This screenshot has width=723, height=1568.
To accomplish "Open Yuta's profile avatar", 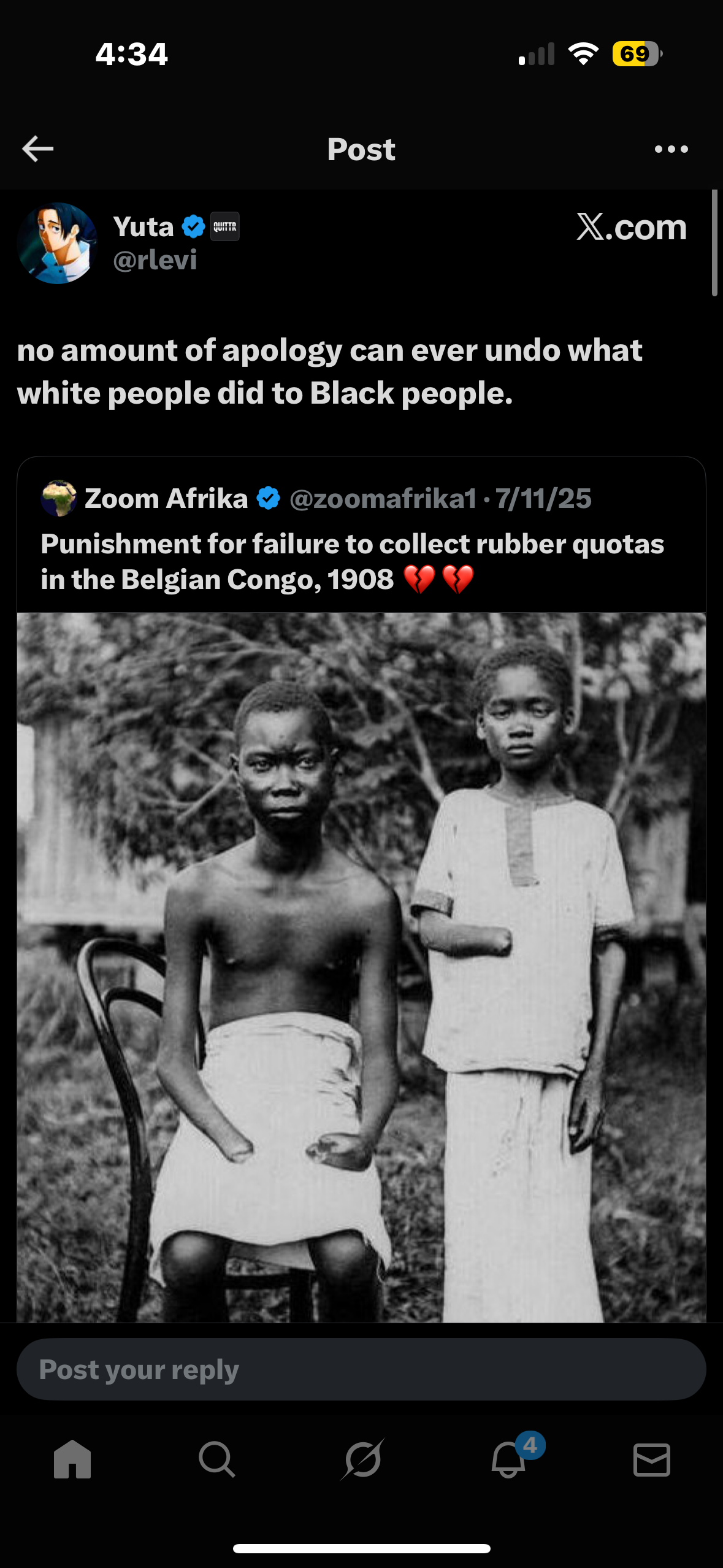I will point(58,244).
